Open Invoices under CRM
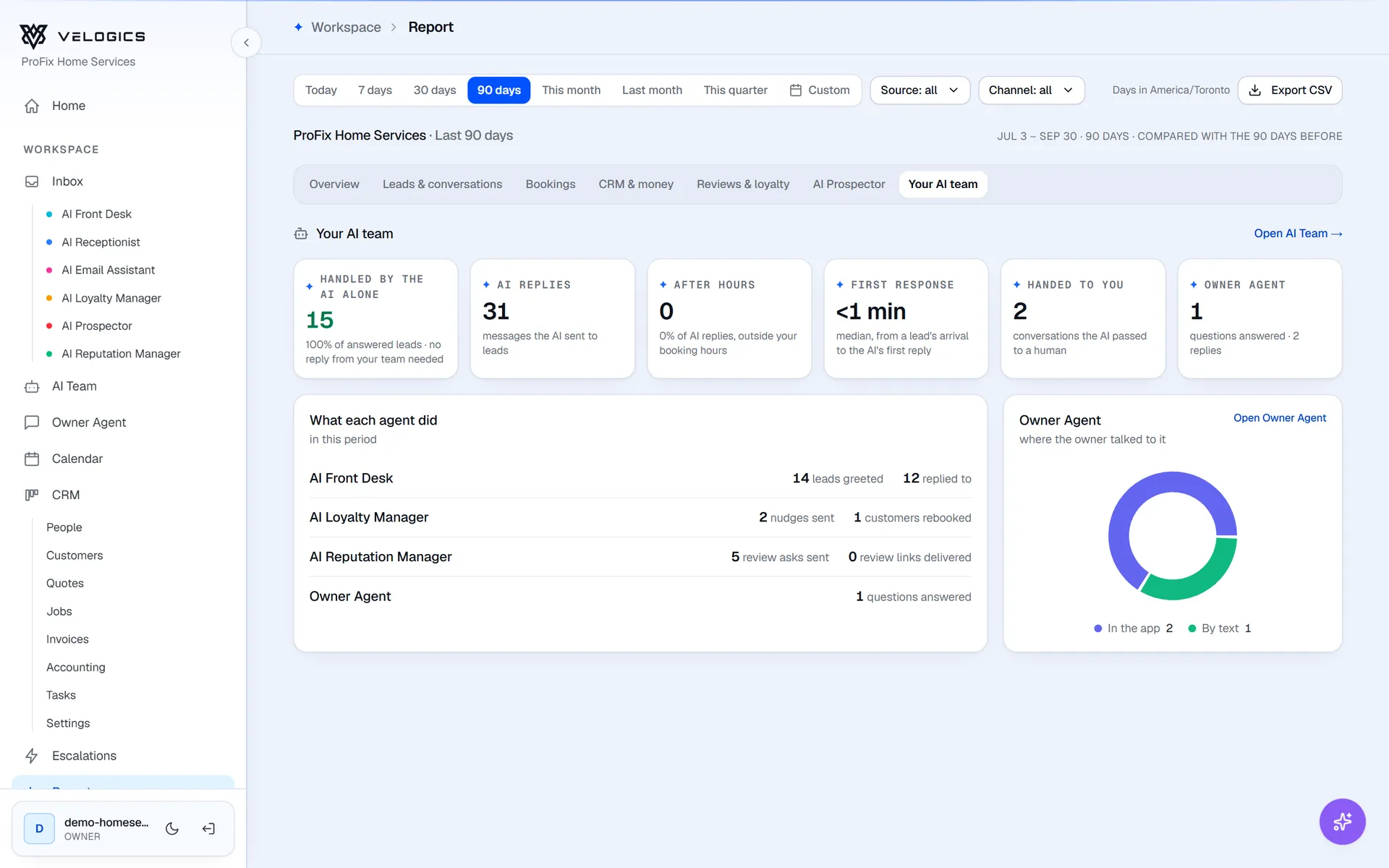This screenshot has width=1389, height=868. [67, 639]
